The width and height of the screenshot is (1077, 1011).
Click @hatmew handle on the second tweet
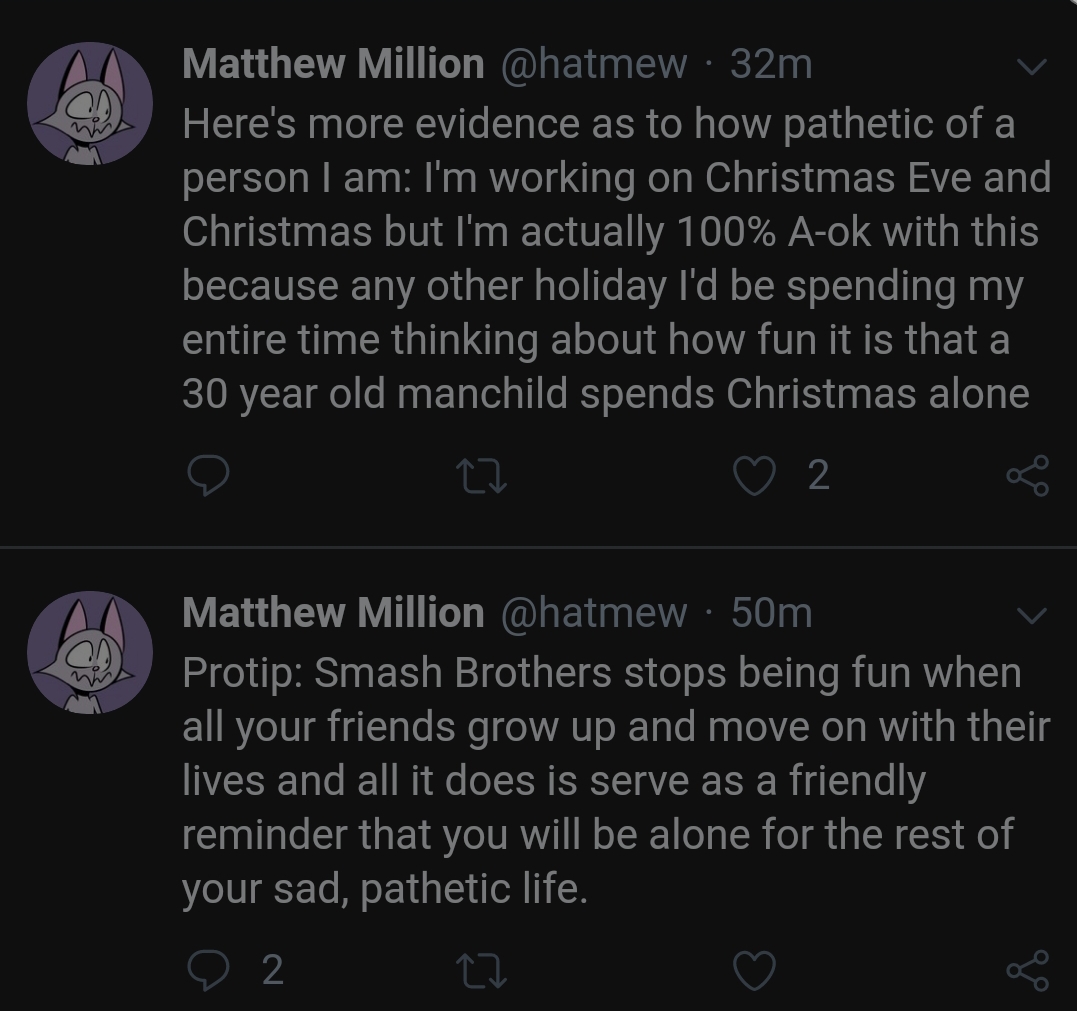pyautogui.click(x=592, y=612)
